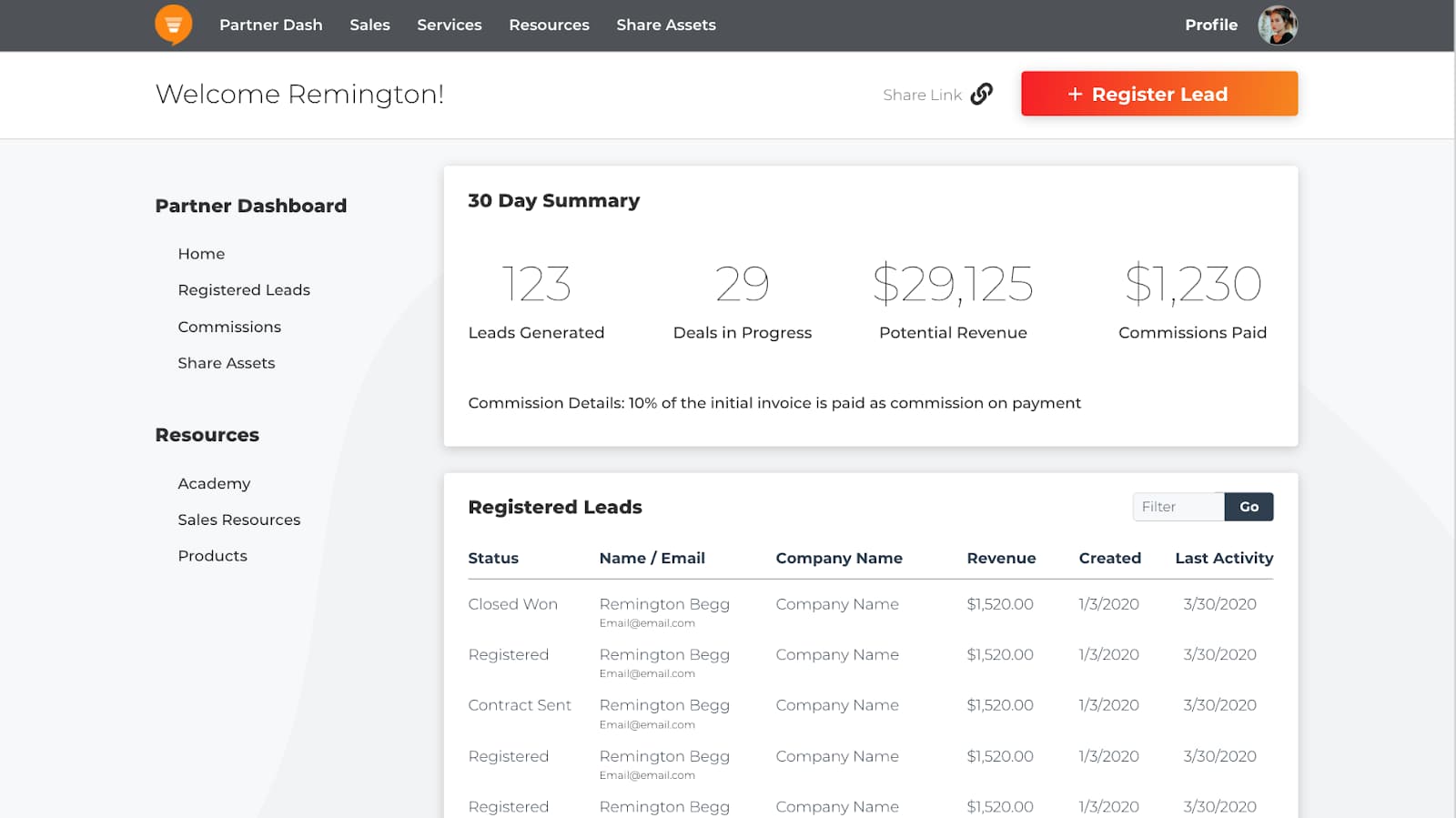Click the Go filter button
Viewport: 1456px width, 818px height.
point(1249,507)
